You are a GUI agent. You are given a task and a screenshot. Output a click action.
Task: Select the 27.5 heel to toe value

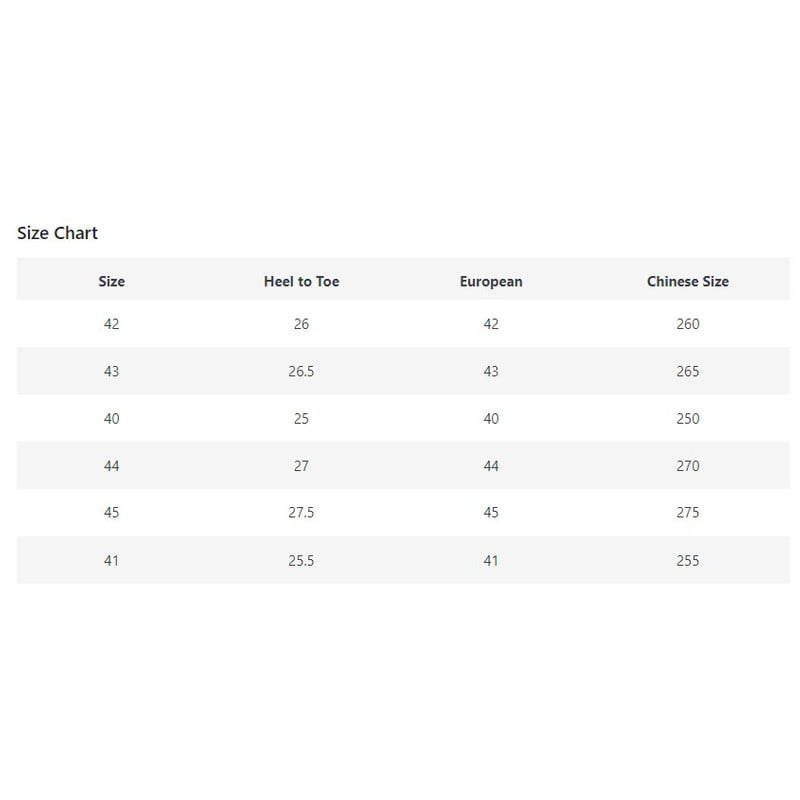301,512
